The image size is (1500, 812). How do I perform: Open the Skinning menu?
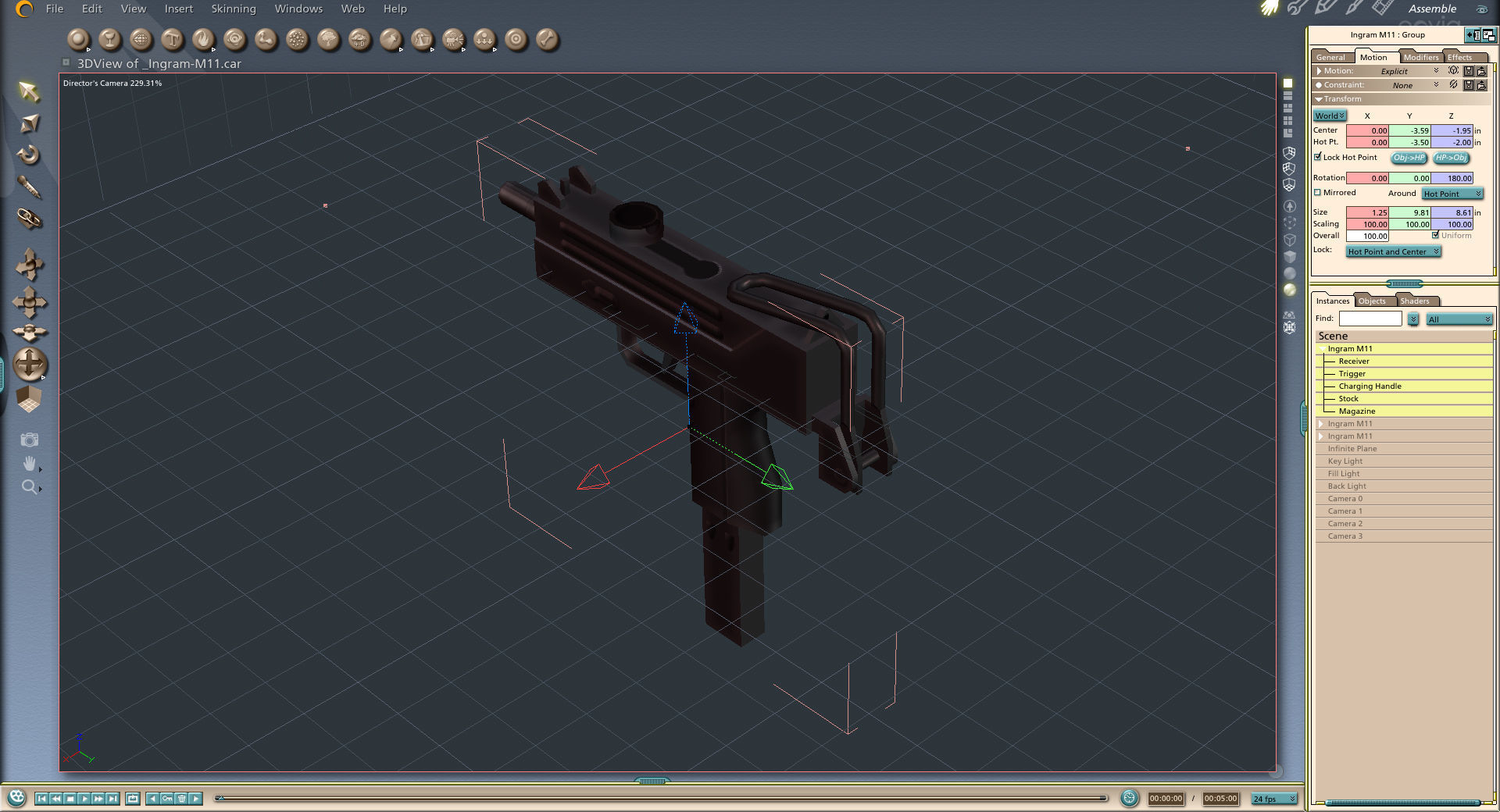234,9
